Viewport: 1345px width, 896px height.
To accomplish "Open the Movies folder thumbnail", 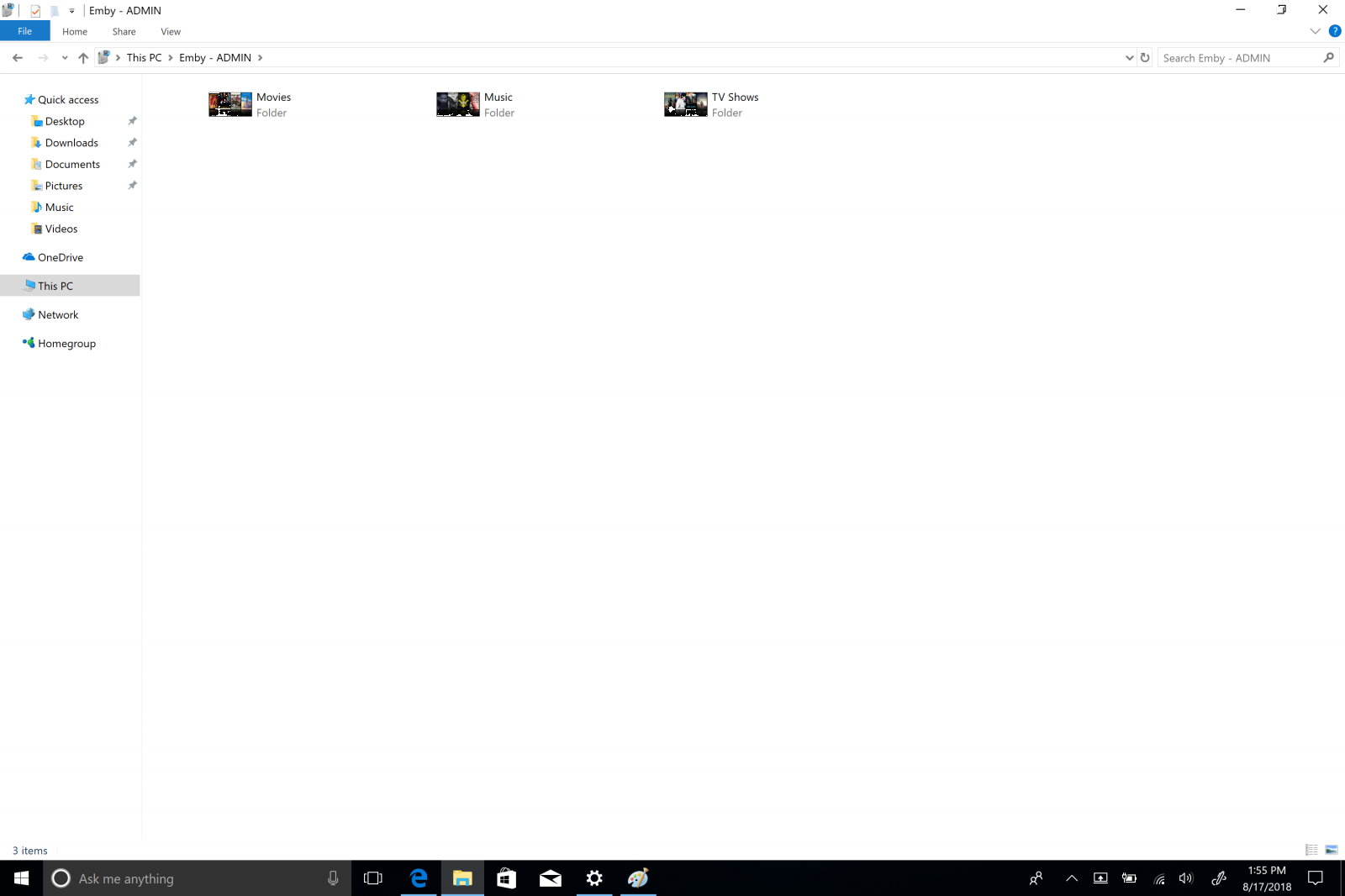I will click(230, 104).
